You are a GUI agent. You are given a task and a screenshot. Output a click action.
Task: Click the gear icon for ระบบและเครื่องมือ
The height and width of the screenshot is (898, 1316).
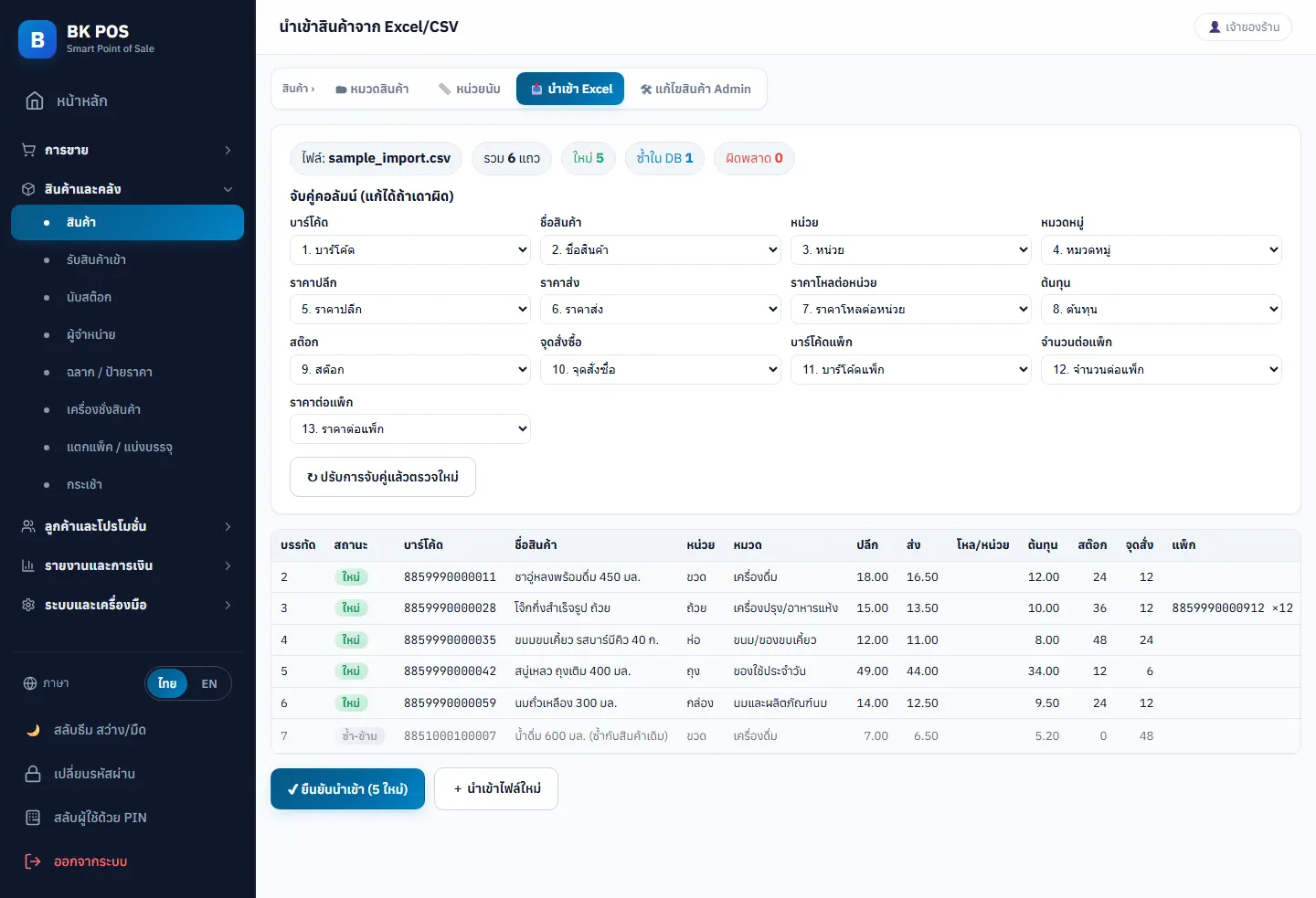point(28,605)
